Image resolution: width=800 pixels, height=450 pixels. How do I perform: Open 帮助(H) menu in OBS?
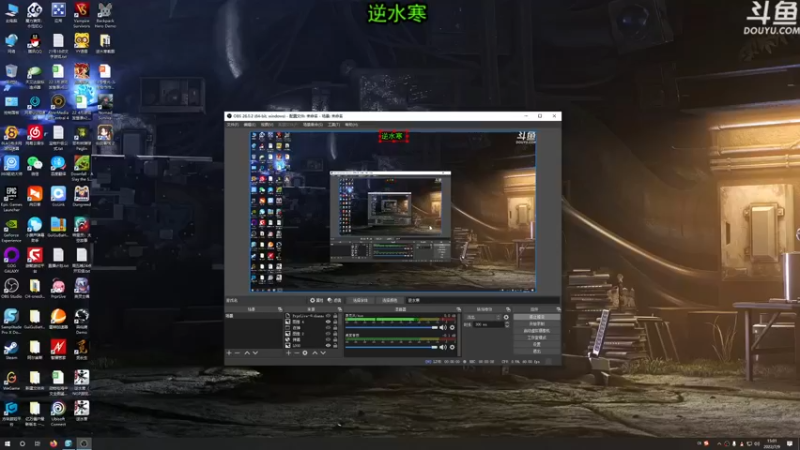pos(351,124)
